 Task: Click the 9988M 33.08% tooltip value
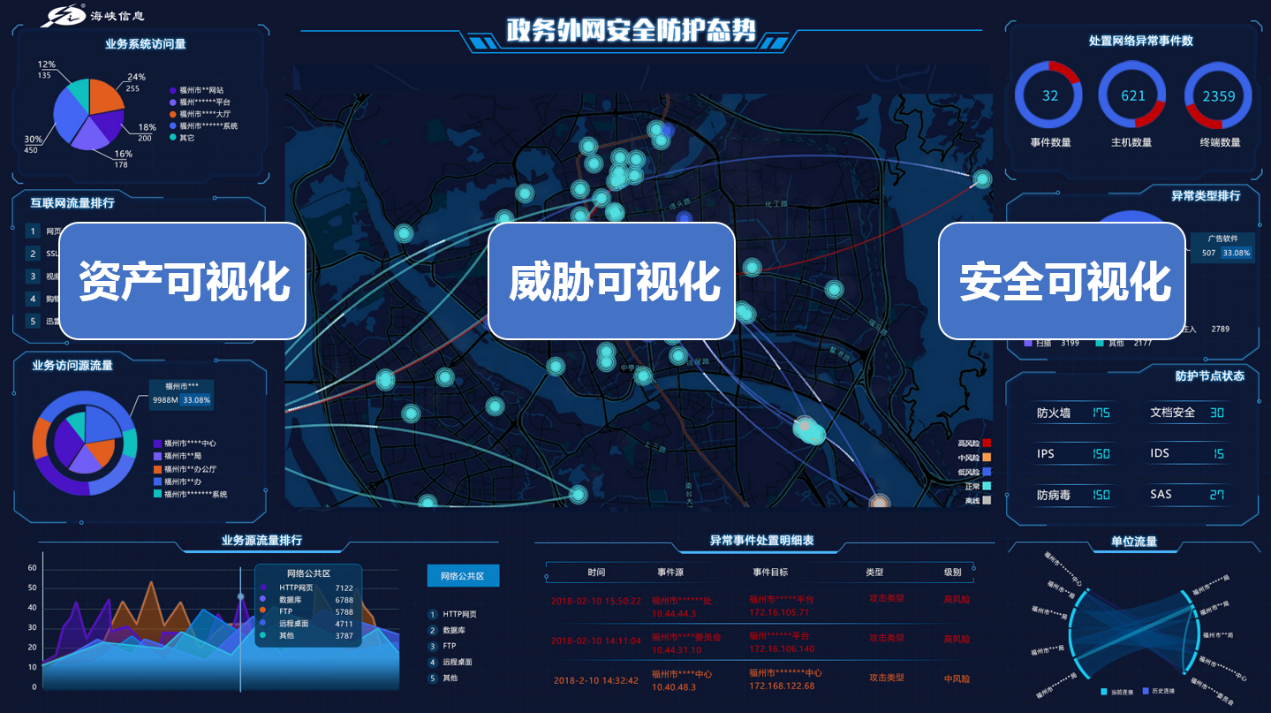click(181, 400)
